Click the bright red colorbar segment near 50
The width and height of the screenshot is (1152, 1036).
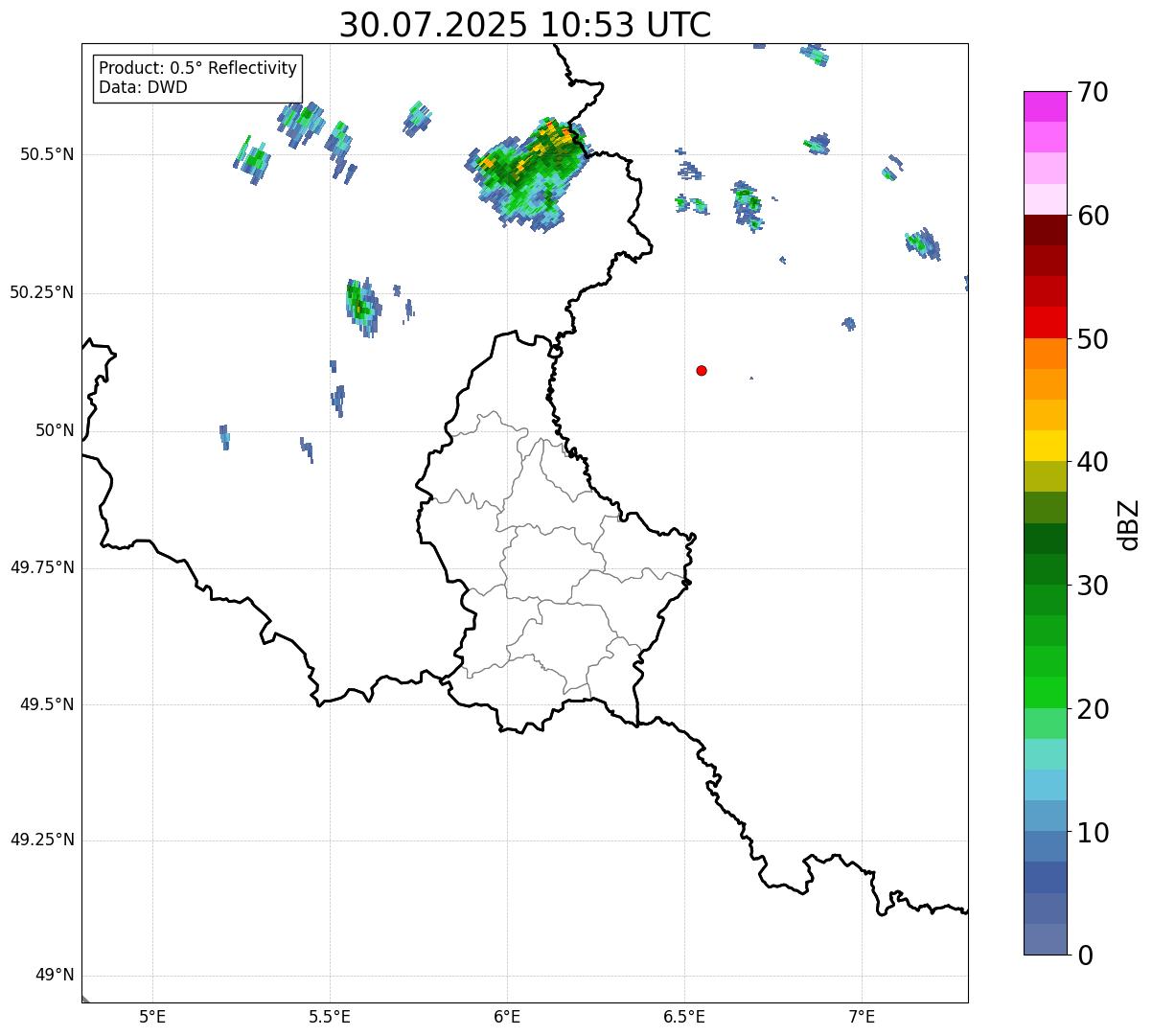coord(1046,323)
